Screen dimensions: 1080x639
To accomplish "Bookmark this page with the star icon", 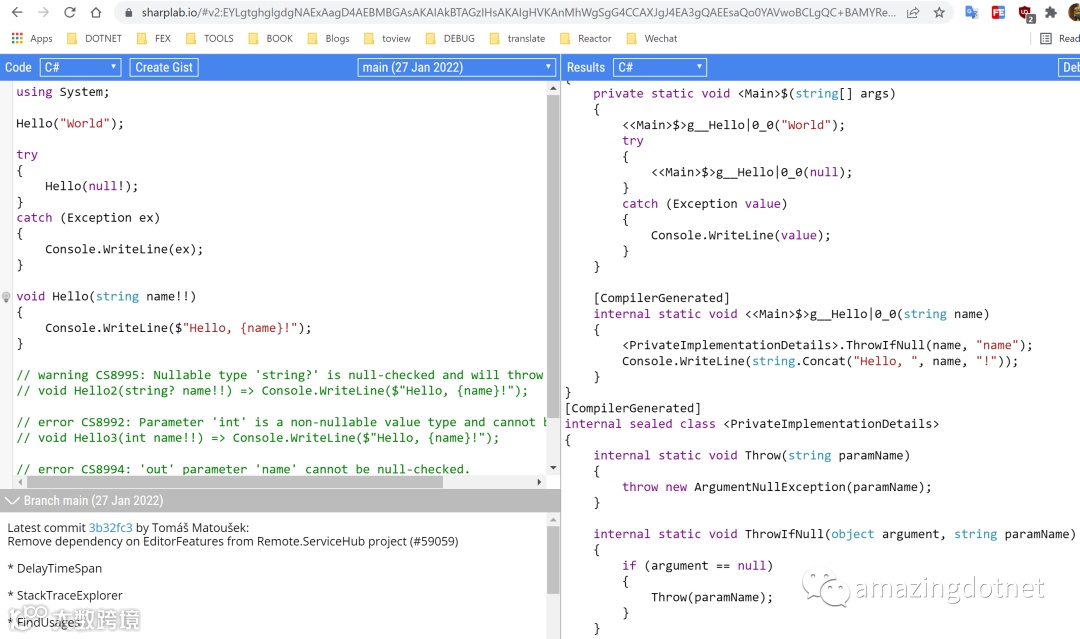I will (x=939, y=12).
